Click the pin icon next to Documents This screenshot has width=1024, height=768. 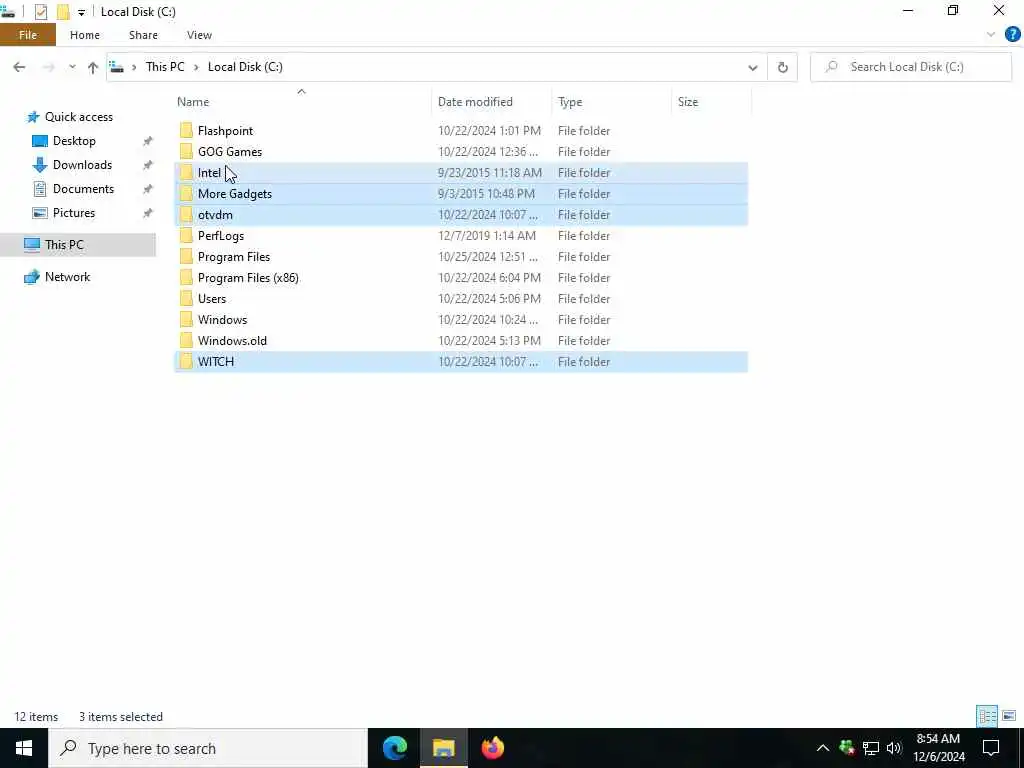148,189
